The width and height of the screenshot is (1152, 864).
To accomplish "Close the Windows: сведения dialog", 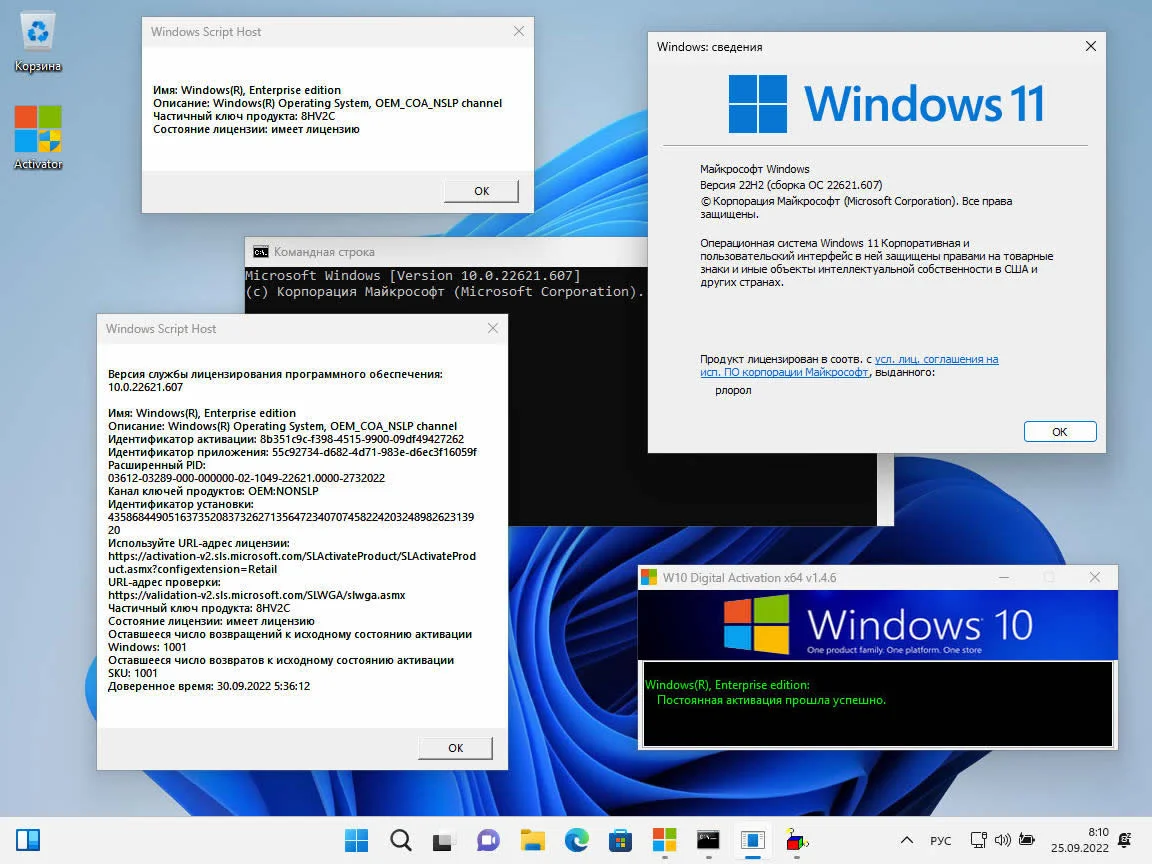I will [1091, 46].
